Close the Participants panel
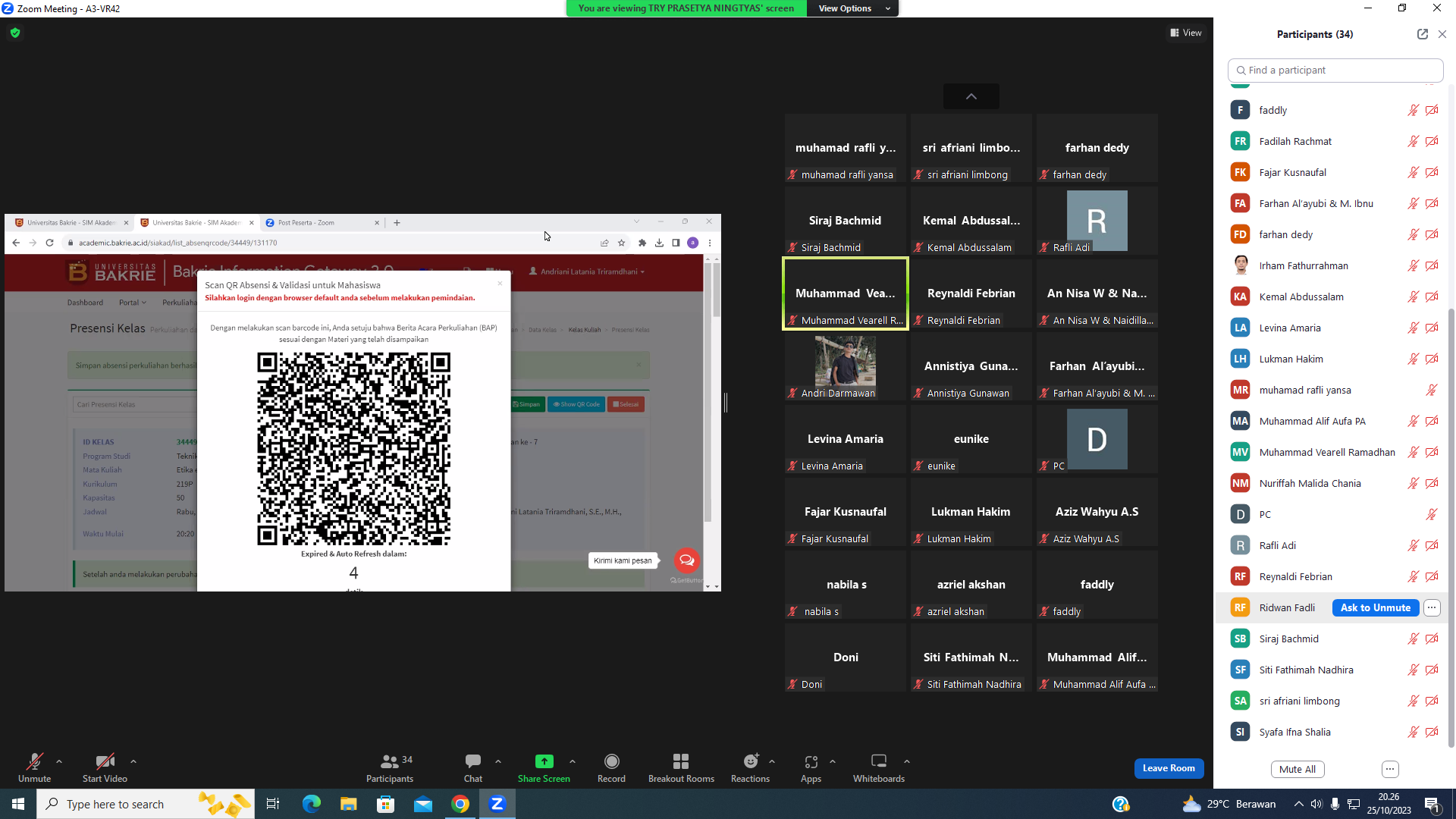The width and height of the screenshot is (1456, 819). pos(1442,34)
